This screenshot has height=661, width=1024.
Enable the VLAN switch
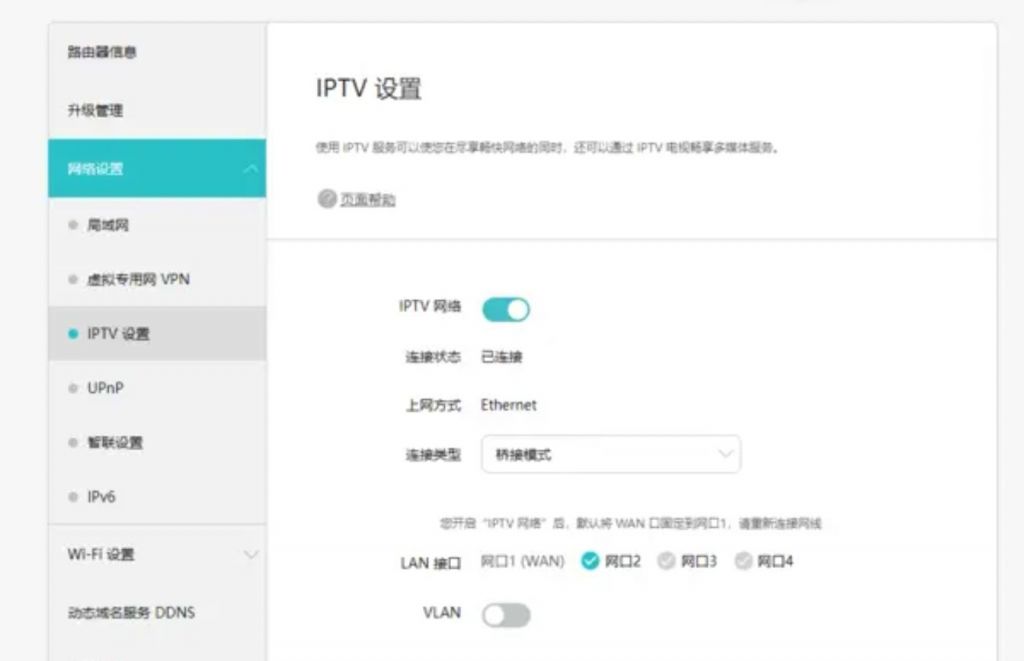pos(507,613)
